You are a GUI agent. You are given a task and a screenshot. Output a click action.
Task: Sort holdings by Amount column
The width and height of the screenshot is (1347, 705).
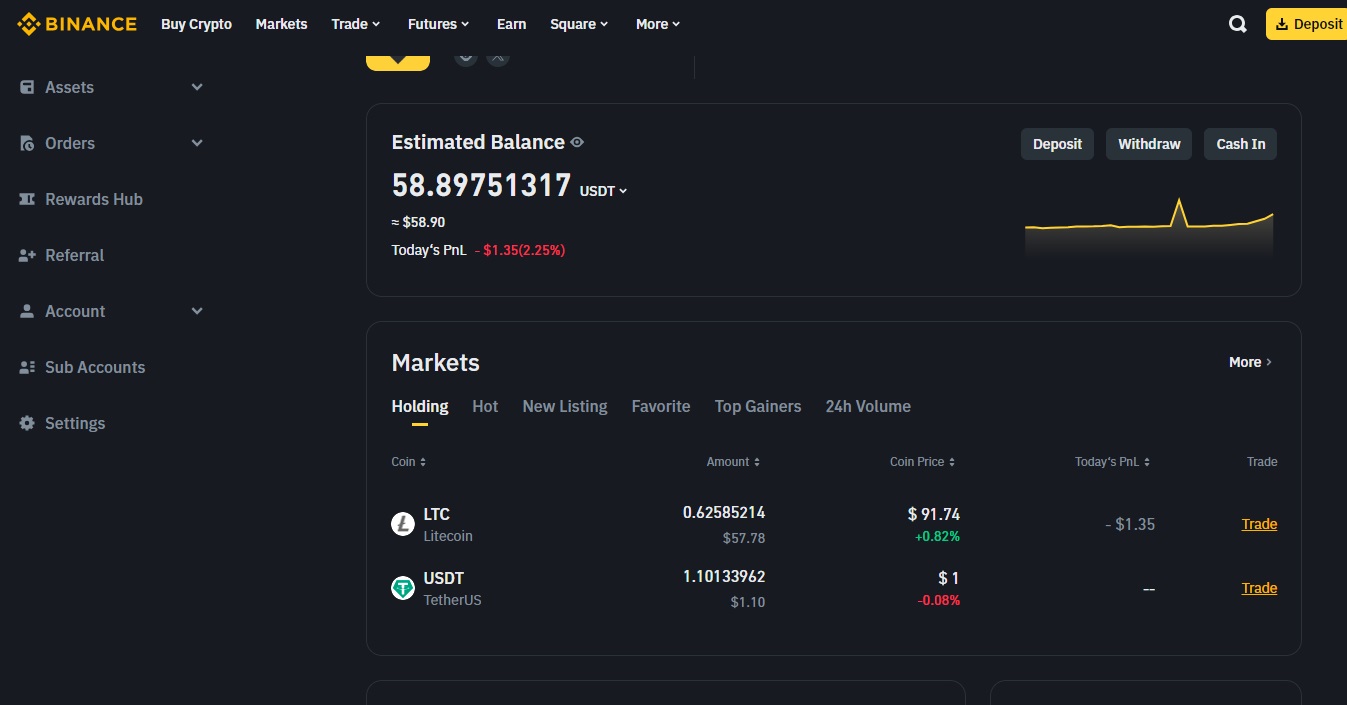click(733, 462)
